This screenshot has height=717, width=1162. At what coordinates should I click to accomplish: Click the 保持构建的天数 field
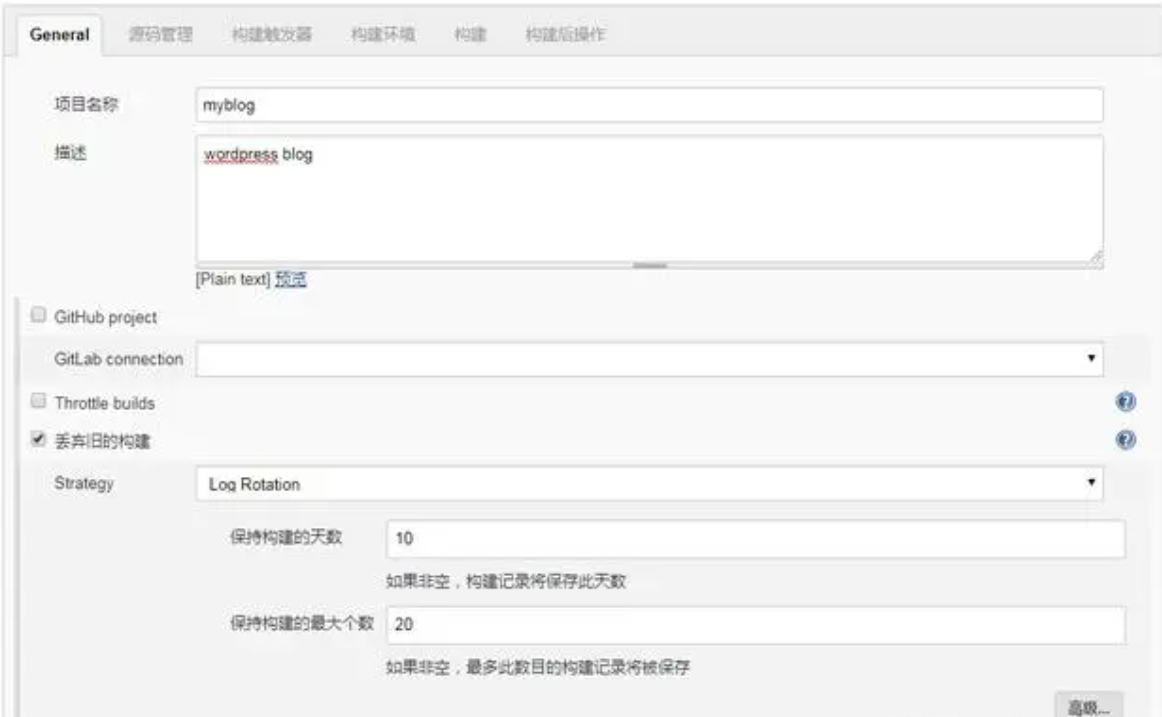(x=755, y=539)
